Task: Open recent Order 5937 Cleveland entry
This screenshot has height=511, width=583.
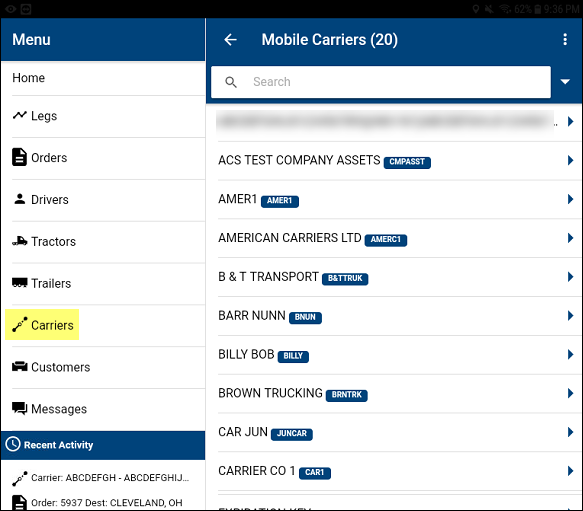Action: click(x=103, y=502)
